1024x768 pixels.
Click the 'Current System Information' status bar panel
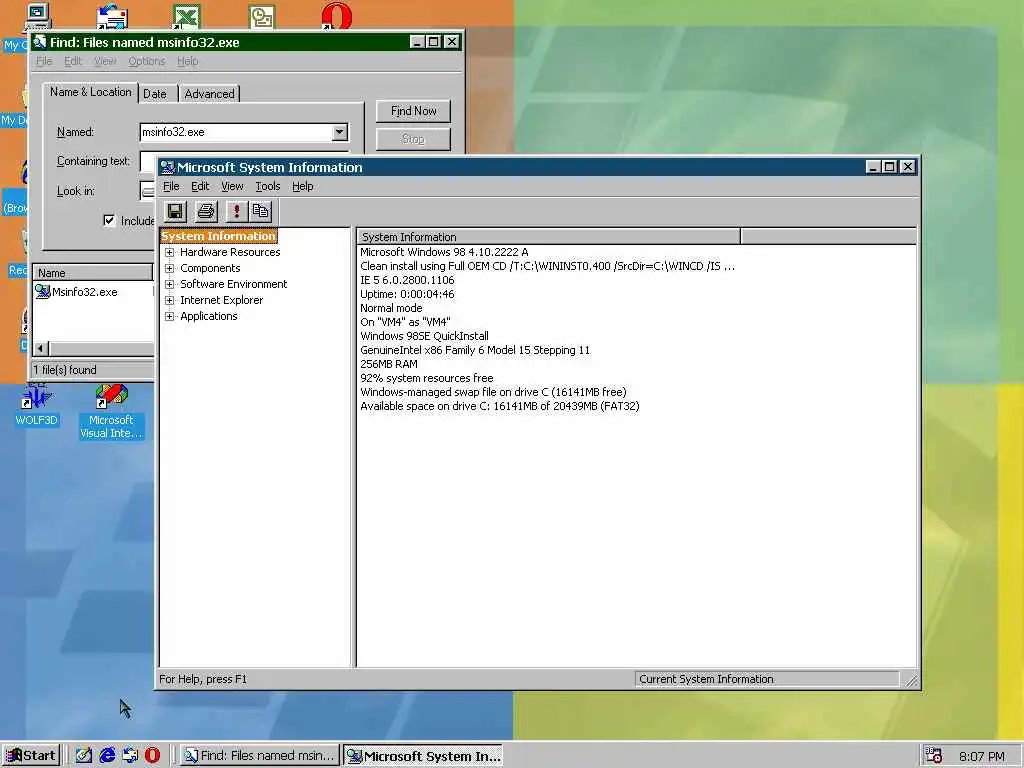pos(767,679)
